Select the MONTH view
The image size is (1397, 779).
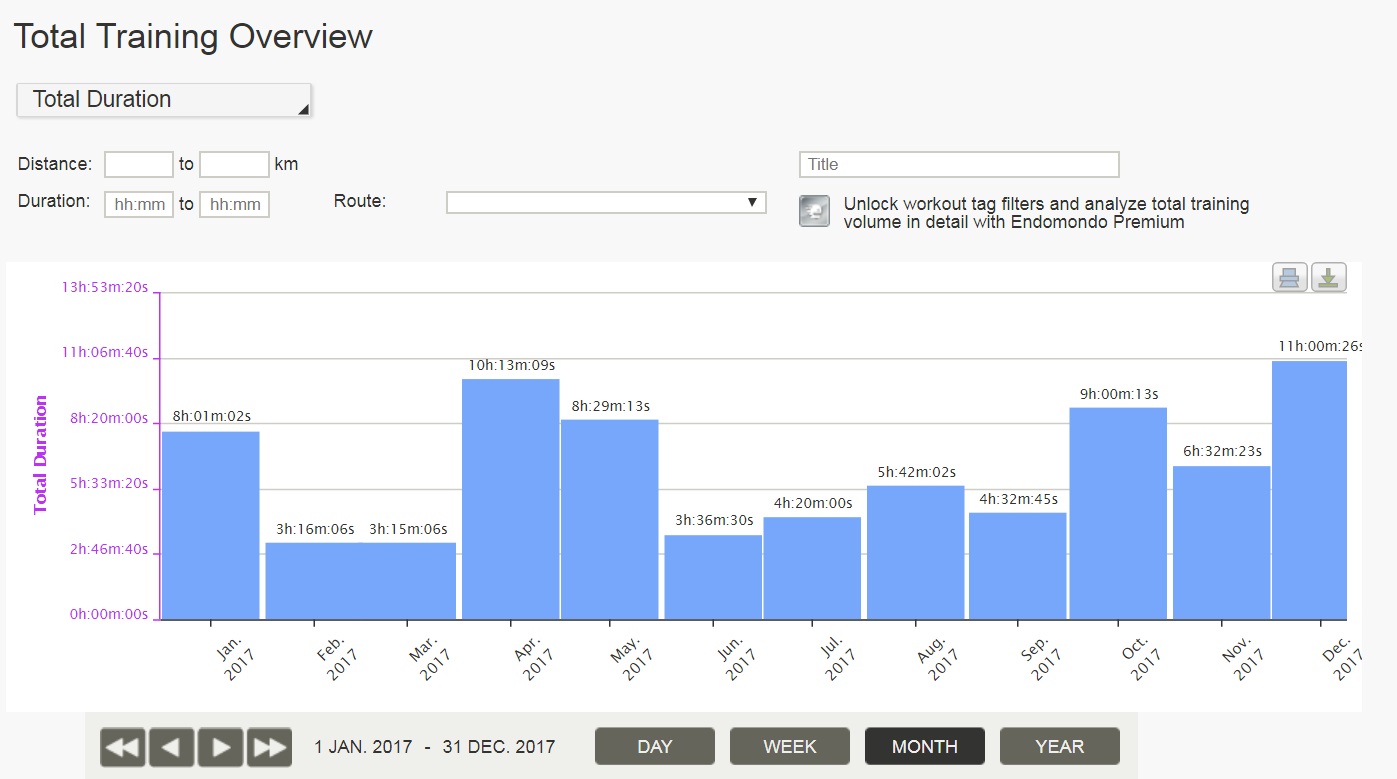coord(925,746)
